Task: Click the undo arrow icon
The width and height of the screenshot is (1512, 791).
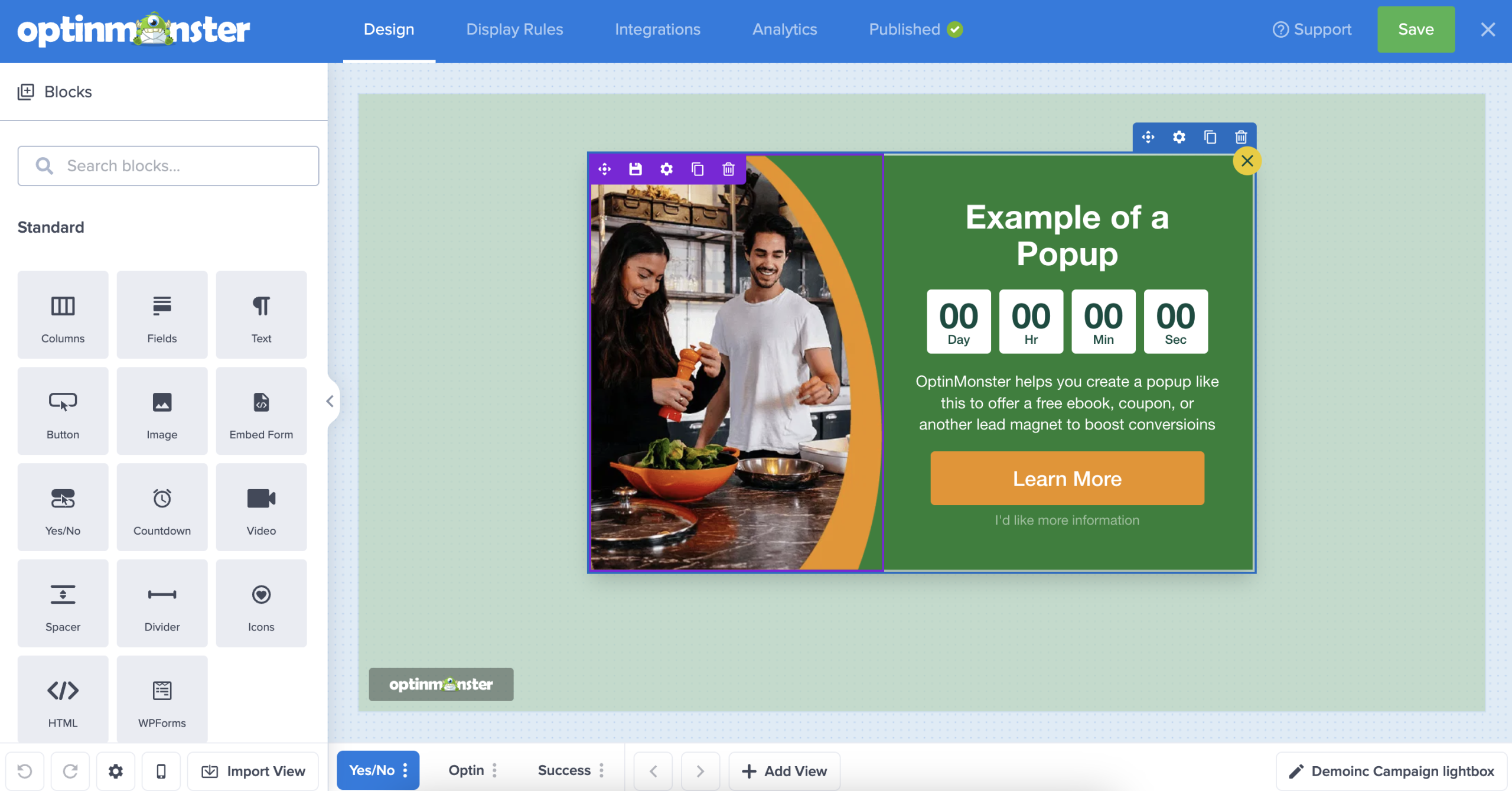Action: (25, 771)
